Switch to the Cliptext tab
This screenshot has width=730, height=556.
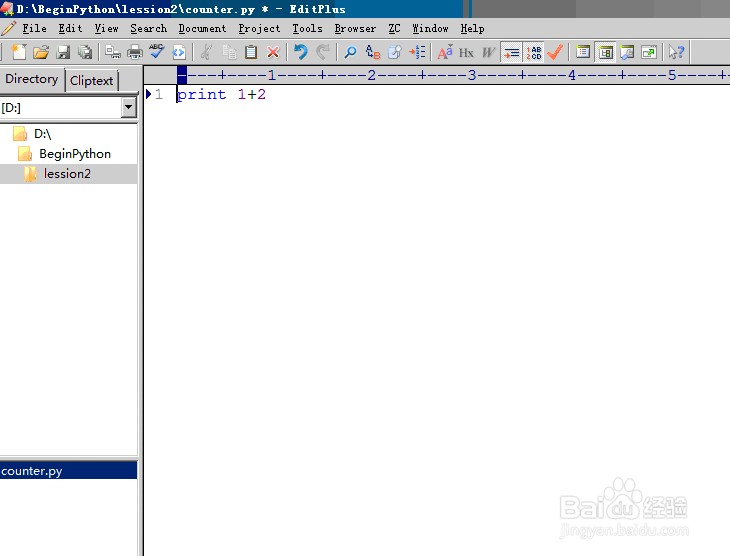coord(91,81)
